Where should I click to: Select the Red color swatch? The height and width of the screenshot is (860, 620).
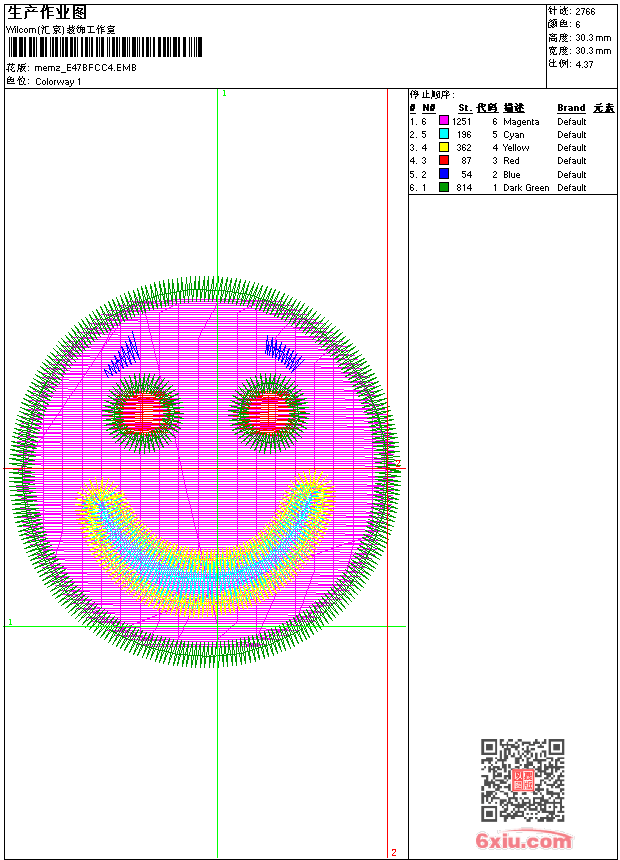click(444, 160)
